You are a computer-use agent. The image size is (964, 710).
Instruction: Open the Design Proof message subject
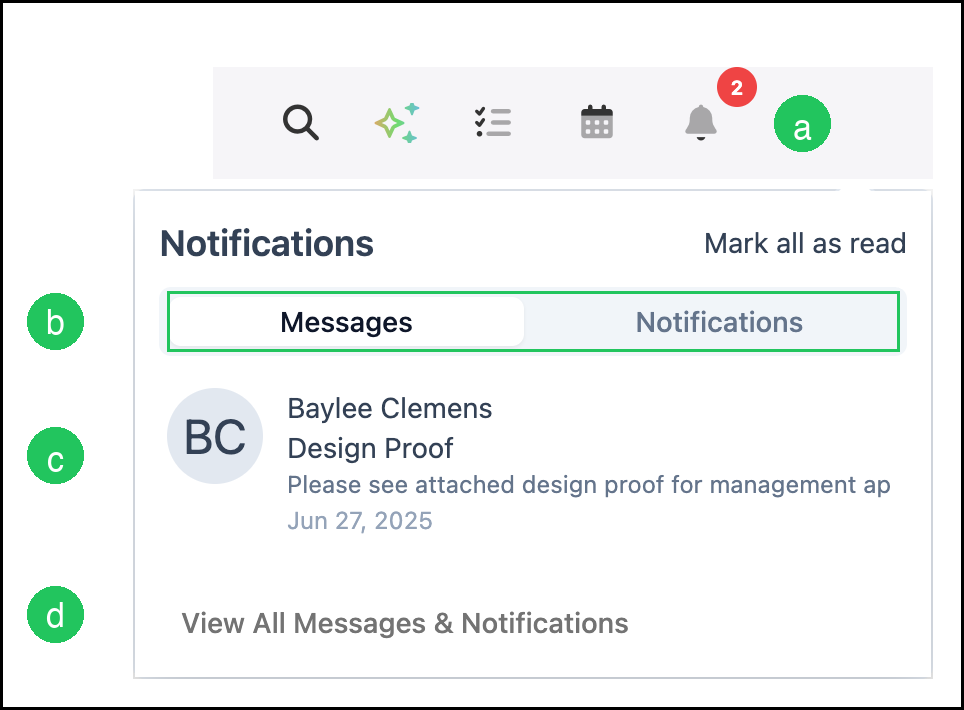(x=370, y=449)
